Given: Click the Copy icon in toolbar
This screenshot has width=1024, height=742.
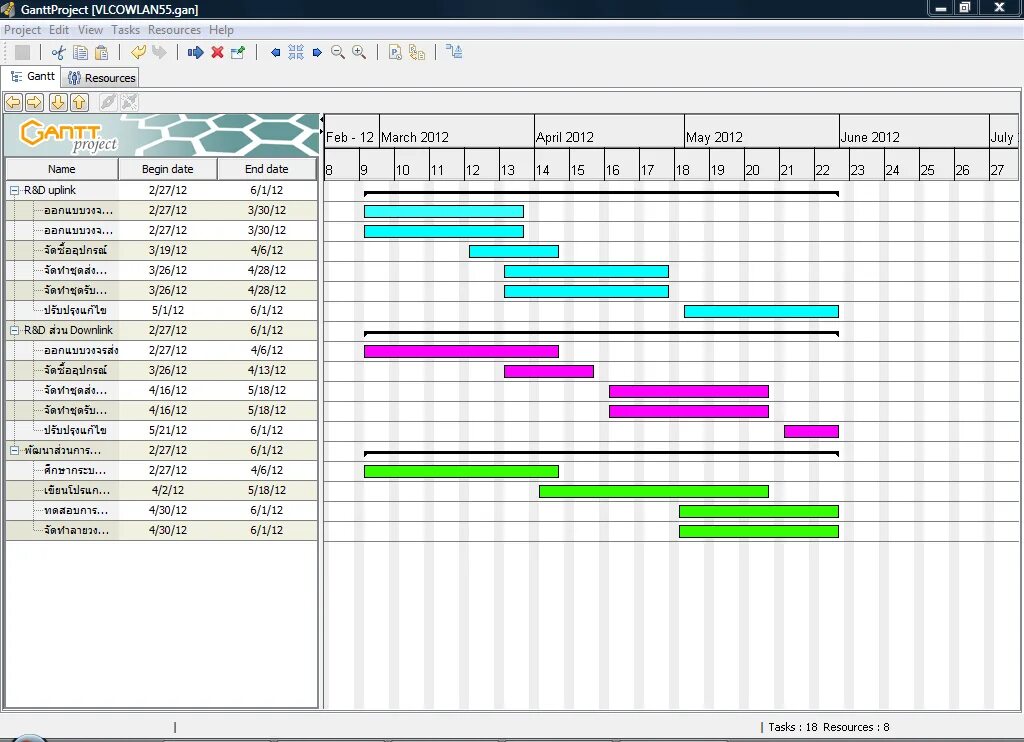Looking at the screenshot, I should [x=80, y=52].
